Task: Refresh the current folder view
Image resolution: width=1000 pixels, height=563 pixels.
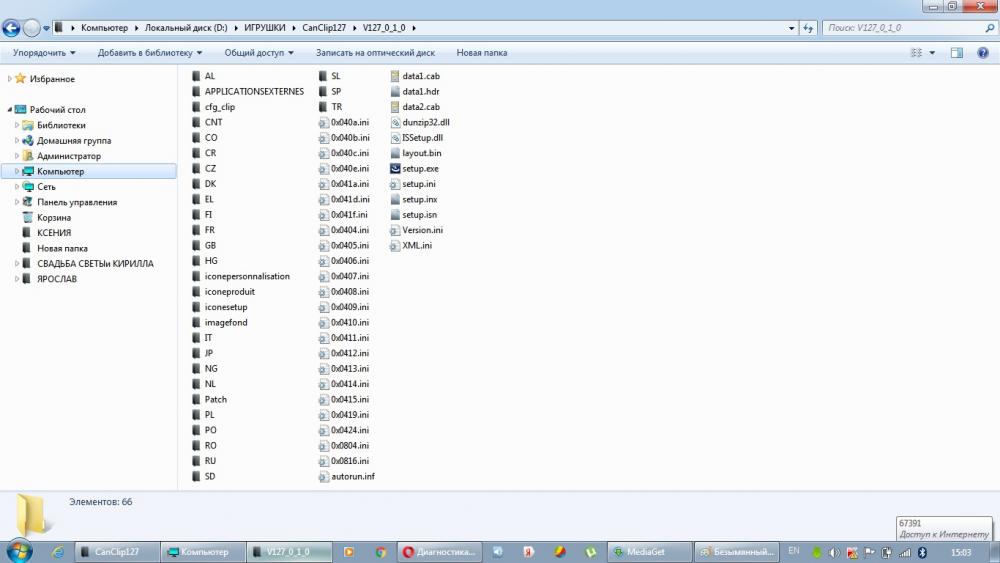Action: click(808, 28)
